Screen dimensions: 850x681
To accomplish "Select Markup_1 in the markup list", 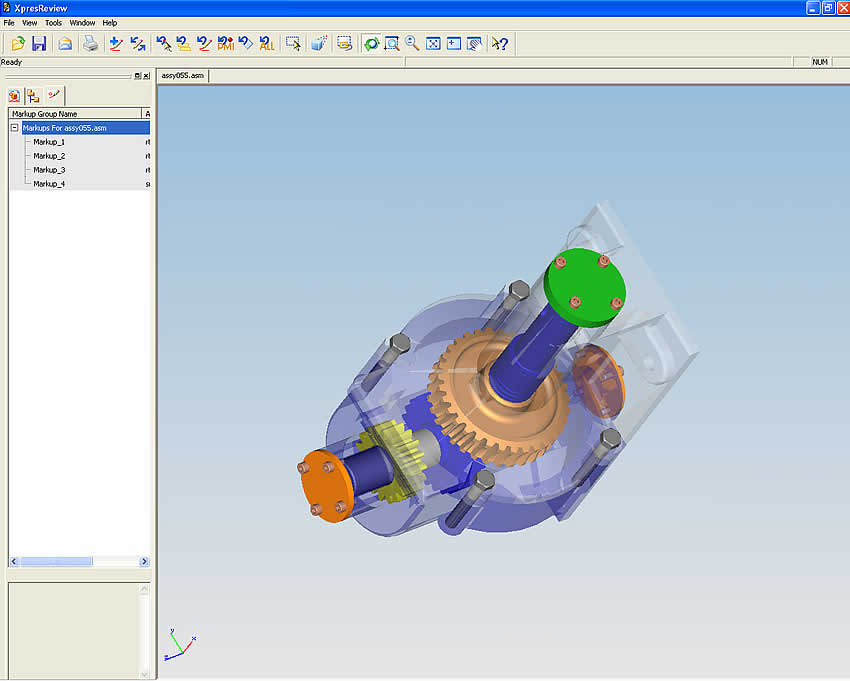I will pyautogui.click(x=49, y=142).
